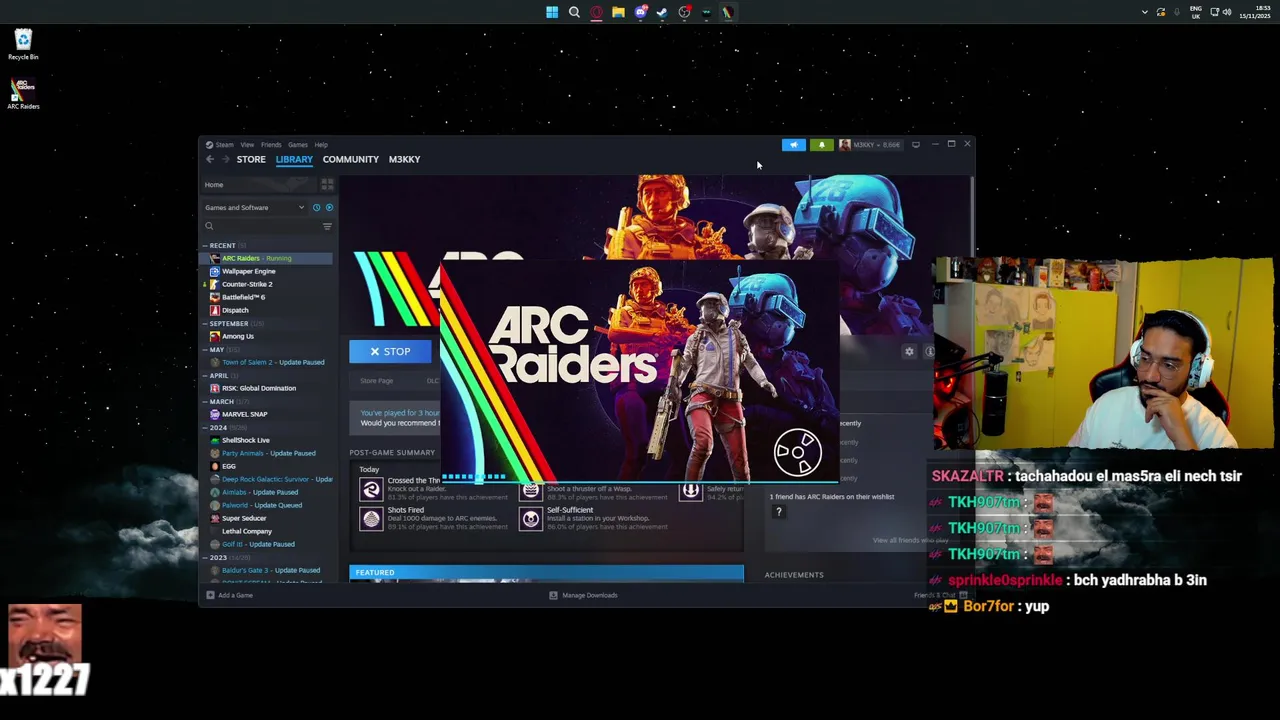Collapse the SEPTEMBER category

click(205, 323)
